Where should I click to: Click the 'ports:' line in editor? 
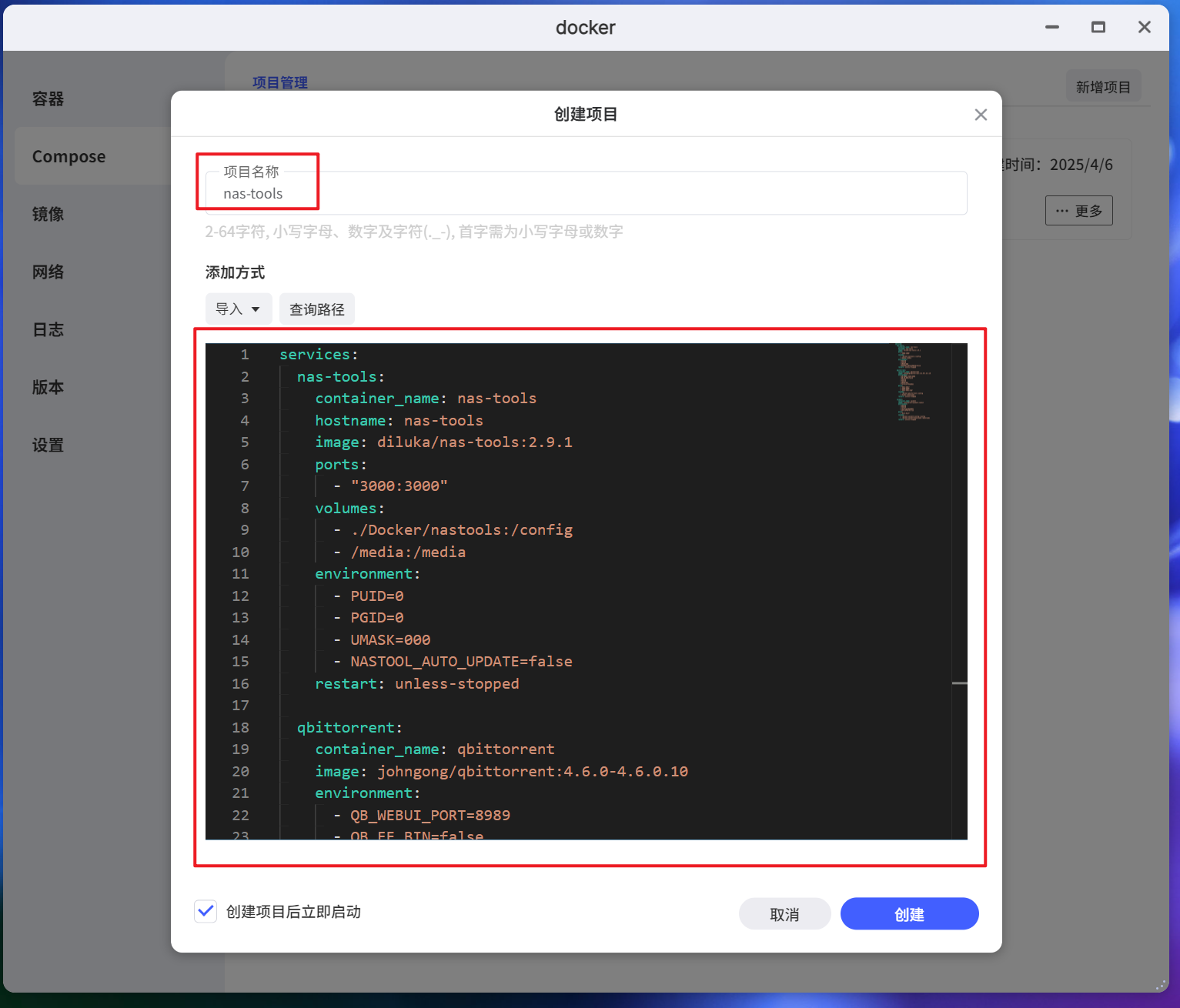tap(341, 465)
